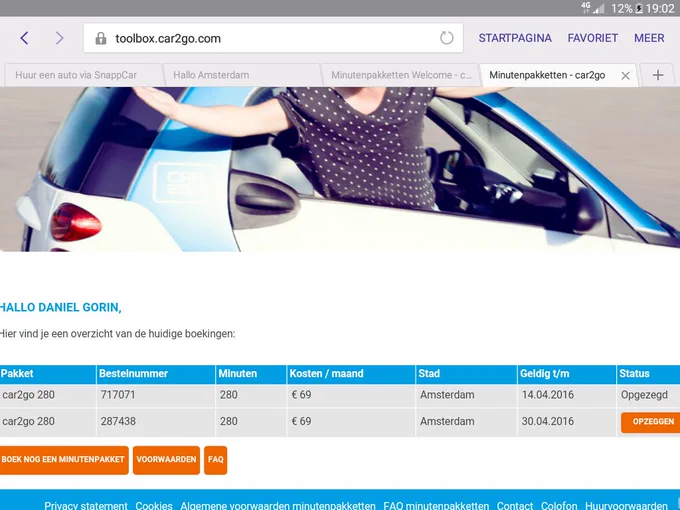Screen dimensions: 680x510
Task: Open the VOORWAARDEN button
Action: click(166, 460)
